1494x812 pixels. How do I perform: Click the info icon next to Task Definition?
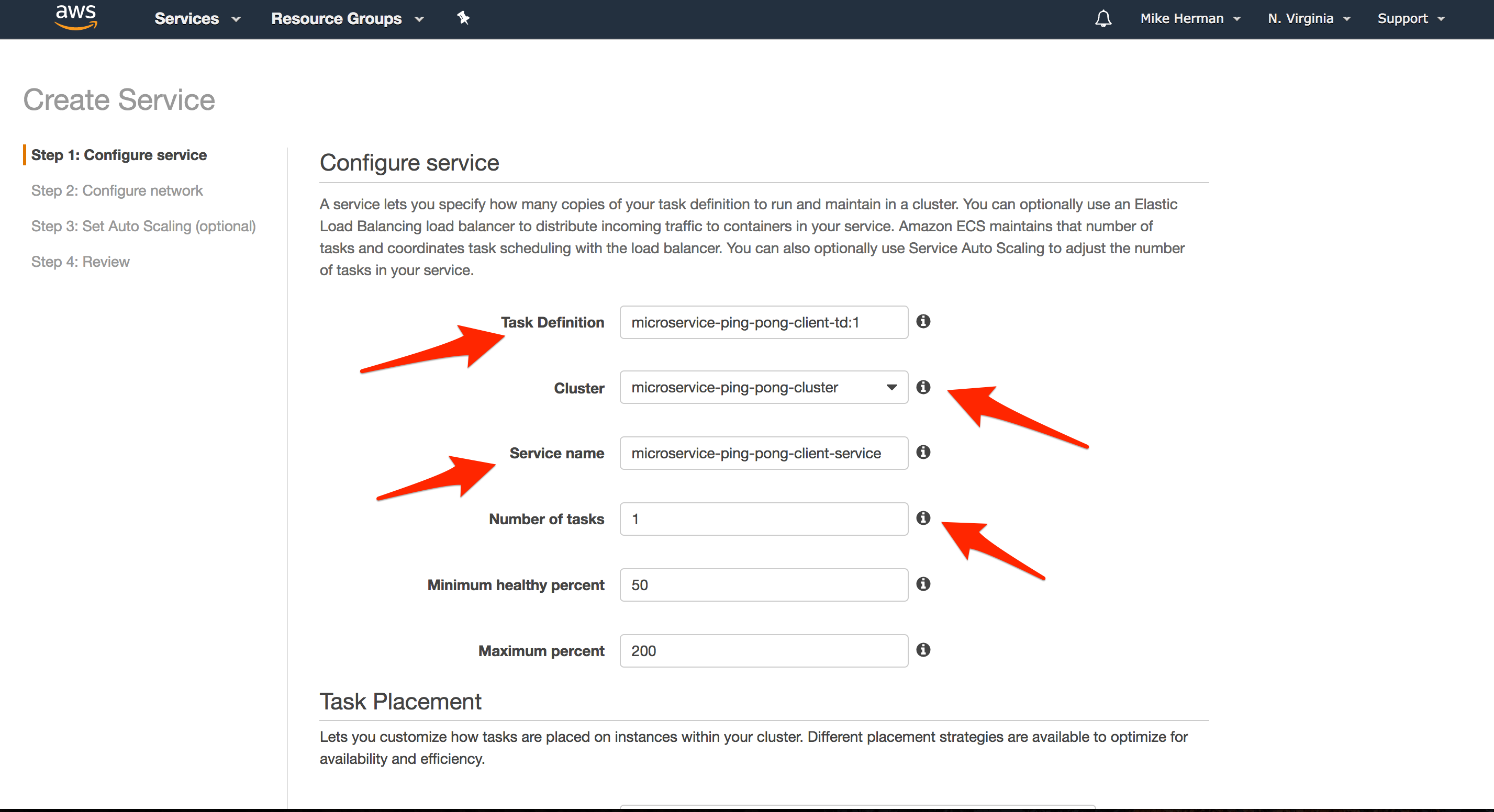click(923, 322)
